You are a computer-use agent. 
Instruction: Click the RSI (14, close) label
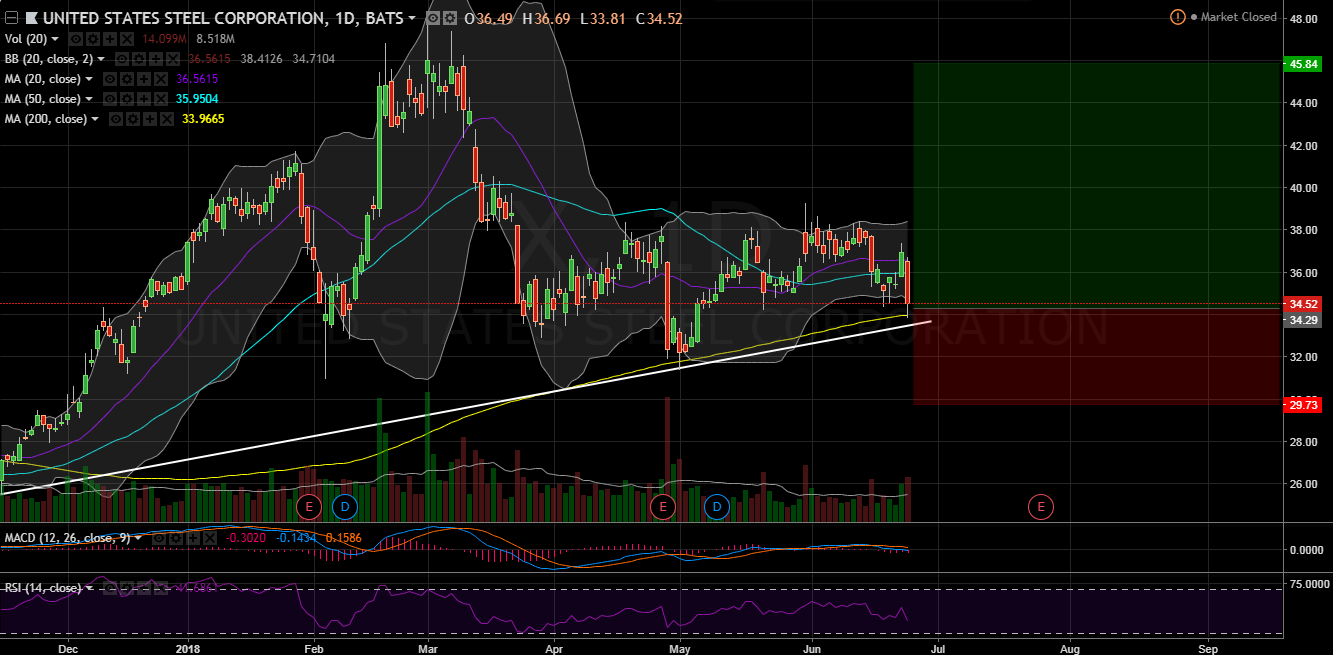coord(43,588)
